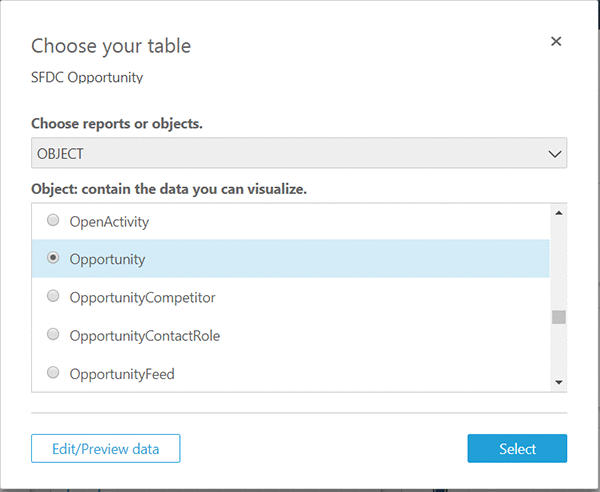600x492 pixels.
Task: Click scrollbar track above the thumb
Action: pyautogui.click(x=559, y=260)
